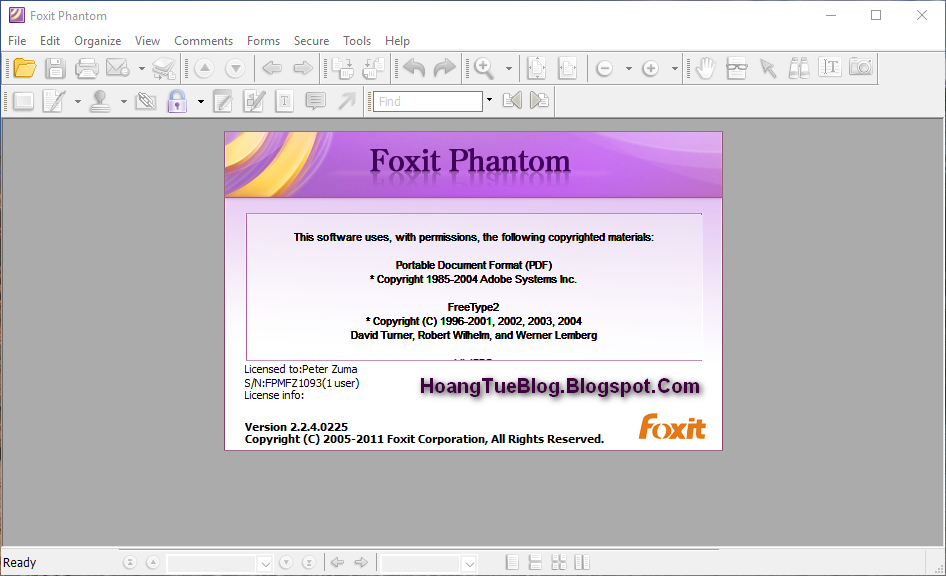Open the Secure menu
Screen dimensions: 946x576
click(x=311, y=41)
